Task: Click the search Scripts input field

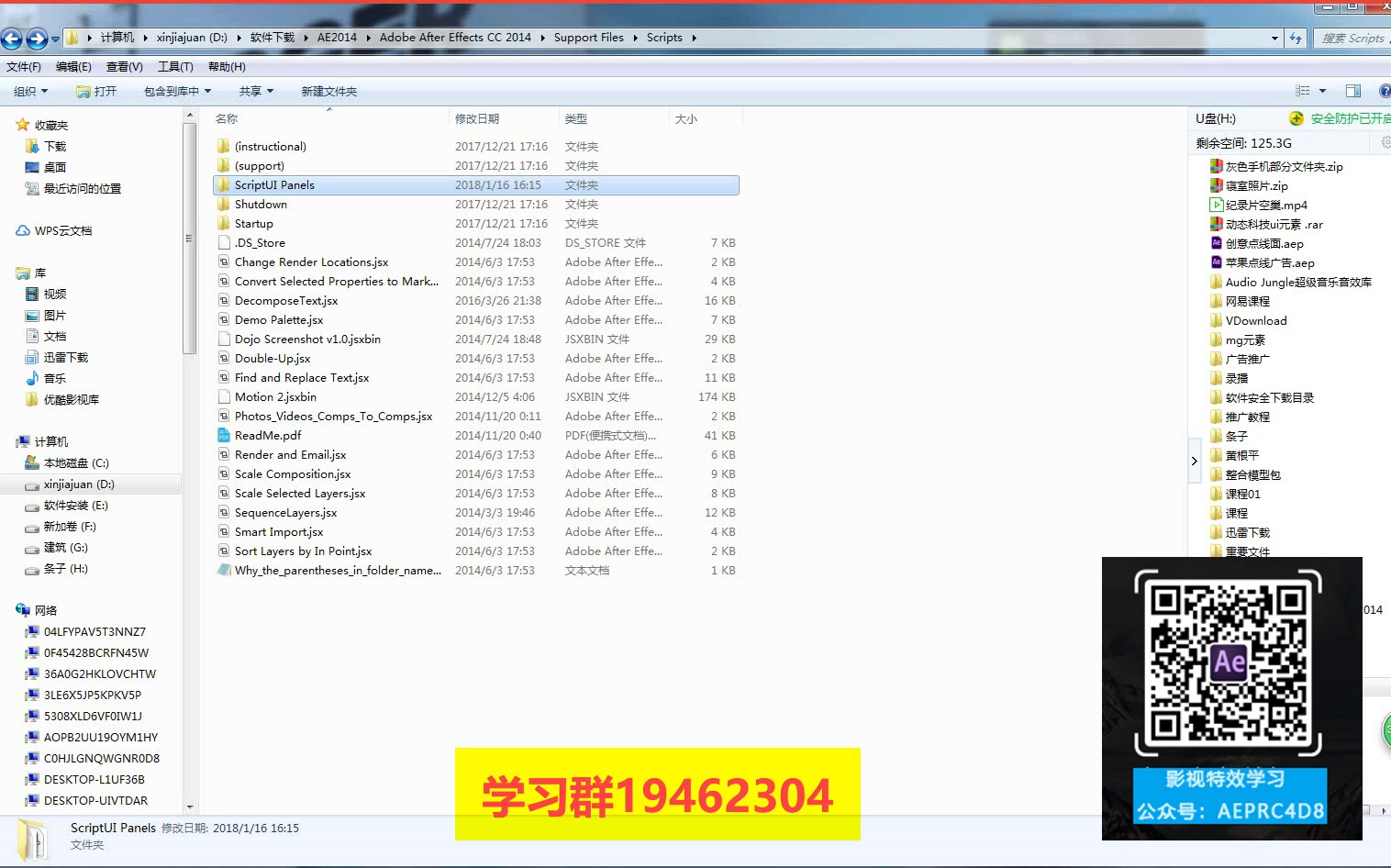Action: pos(1354,39)
